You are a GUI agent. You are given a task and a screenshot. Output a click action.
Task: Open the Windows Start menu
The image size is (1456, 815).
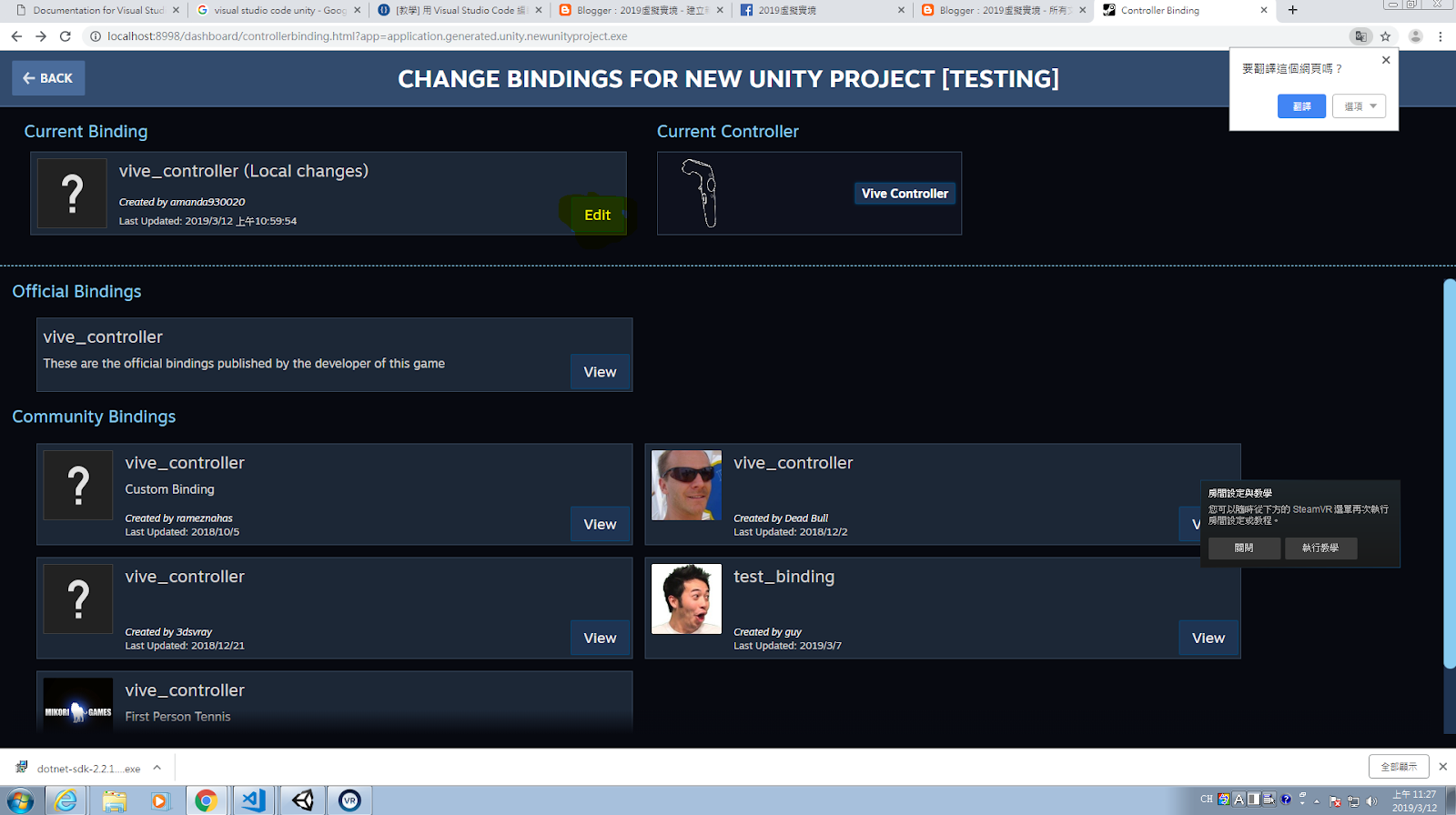click(19, 800)
